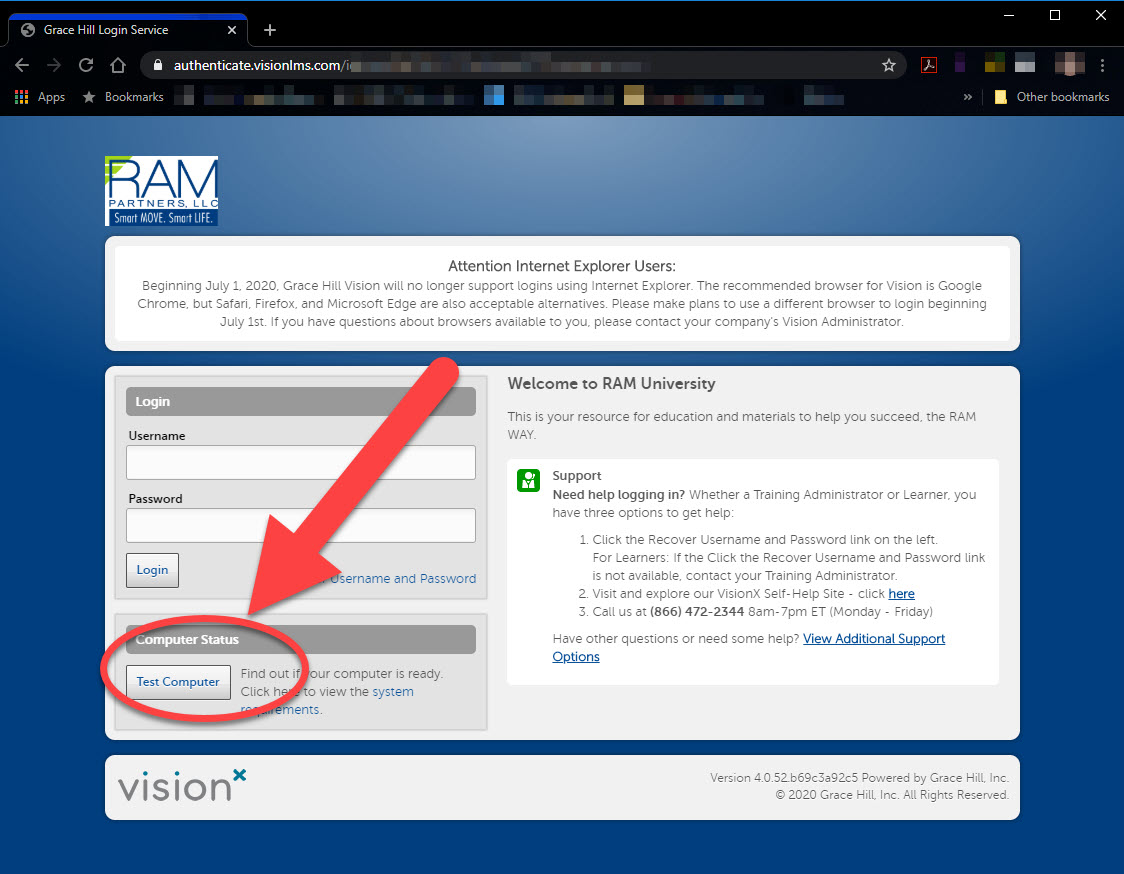Image resolution: width=1124 pixels, height=874 pixels.
Task: Click the Test Computer button
Action: point(178,682)
